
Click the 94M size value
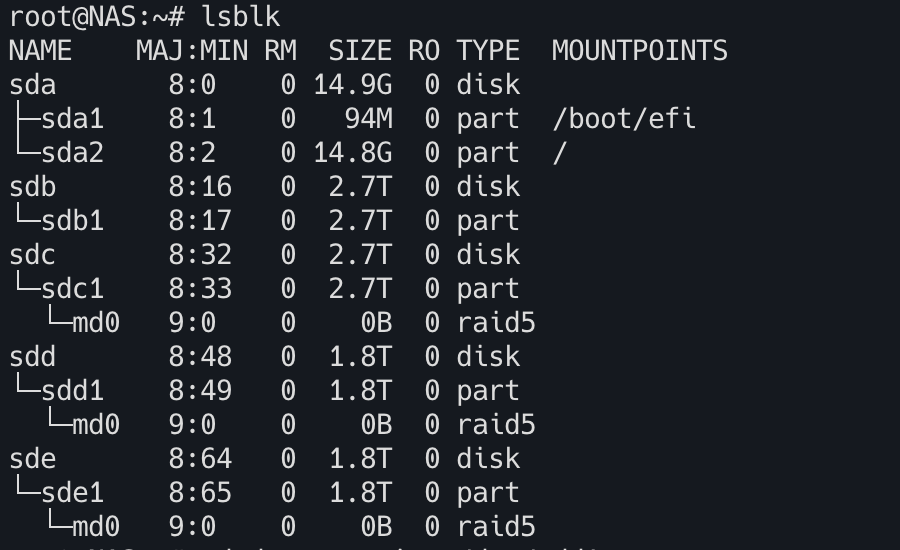point(368,119)
